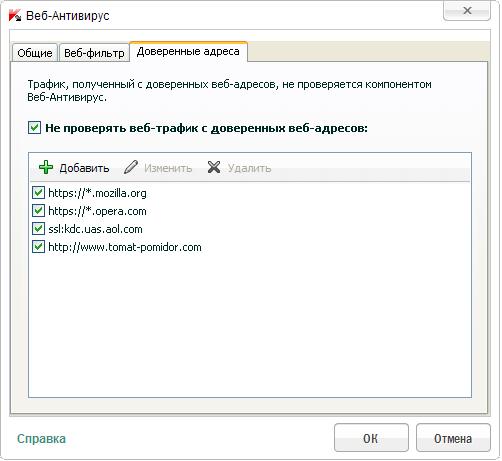Select the Доверенные адреса tab

point(188,52)
